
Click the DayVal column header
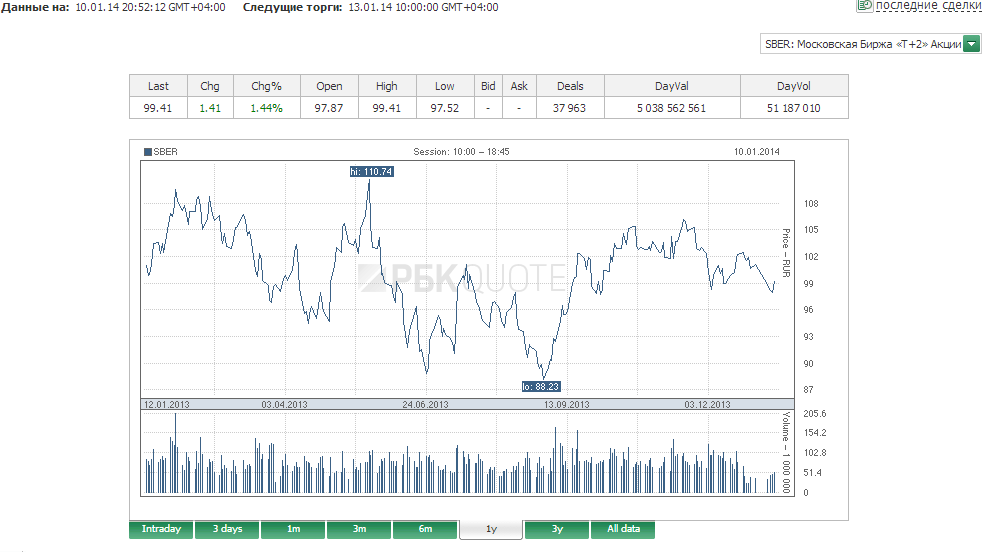point(672,86)
